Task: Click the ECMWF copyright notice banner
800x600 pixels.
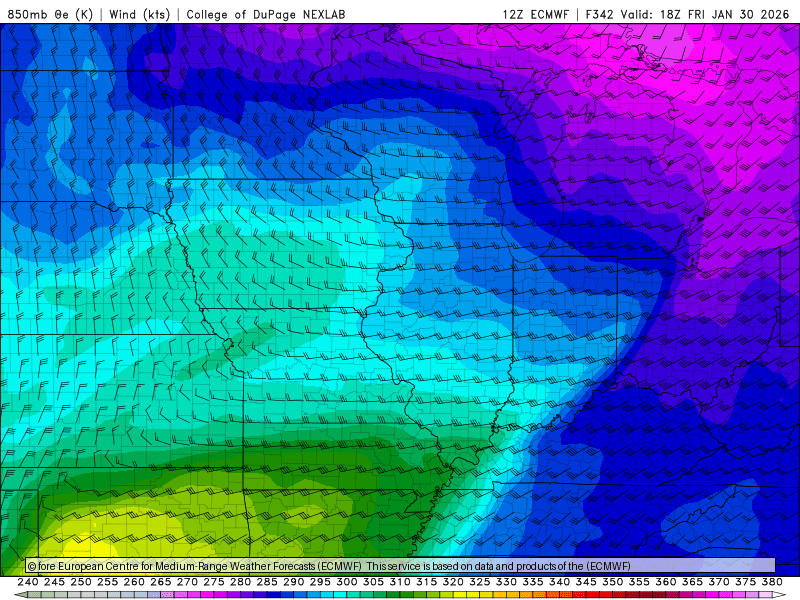Action: pyautogui.click(x=401, y=566)
